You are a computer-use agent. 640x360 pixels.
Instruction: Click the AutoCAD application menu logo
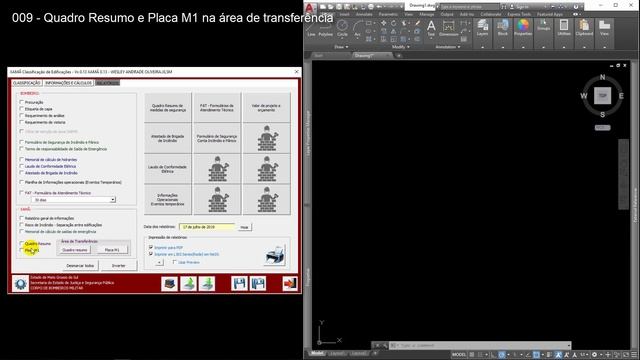point(310,8)
